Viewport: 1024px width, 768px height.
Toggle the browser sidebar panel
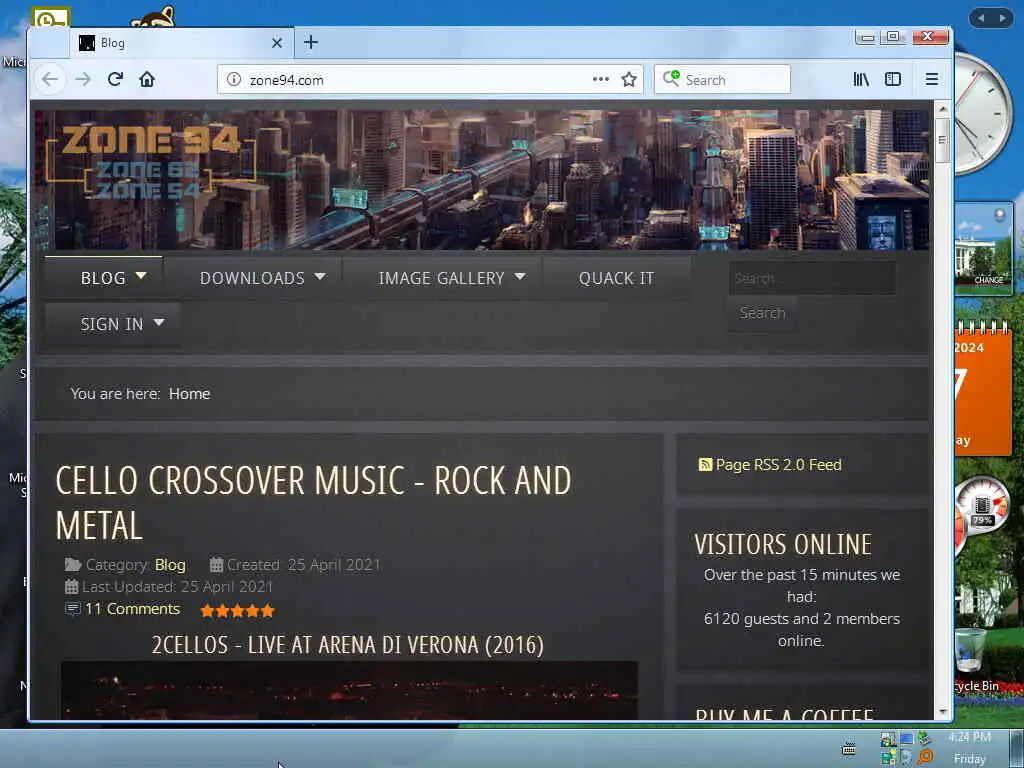coord(893,80)
